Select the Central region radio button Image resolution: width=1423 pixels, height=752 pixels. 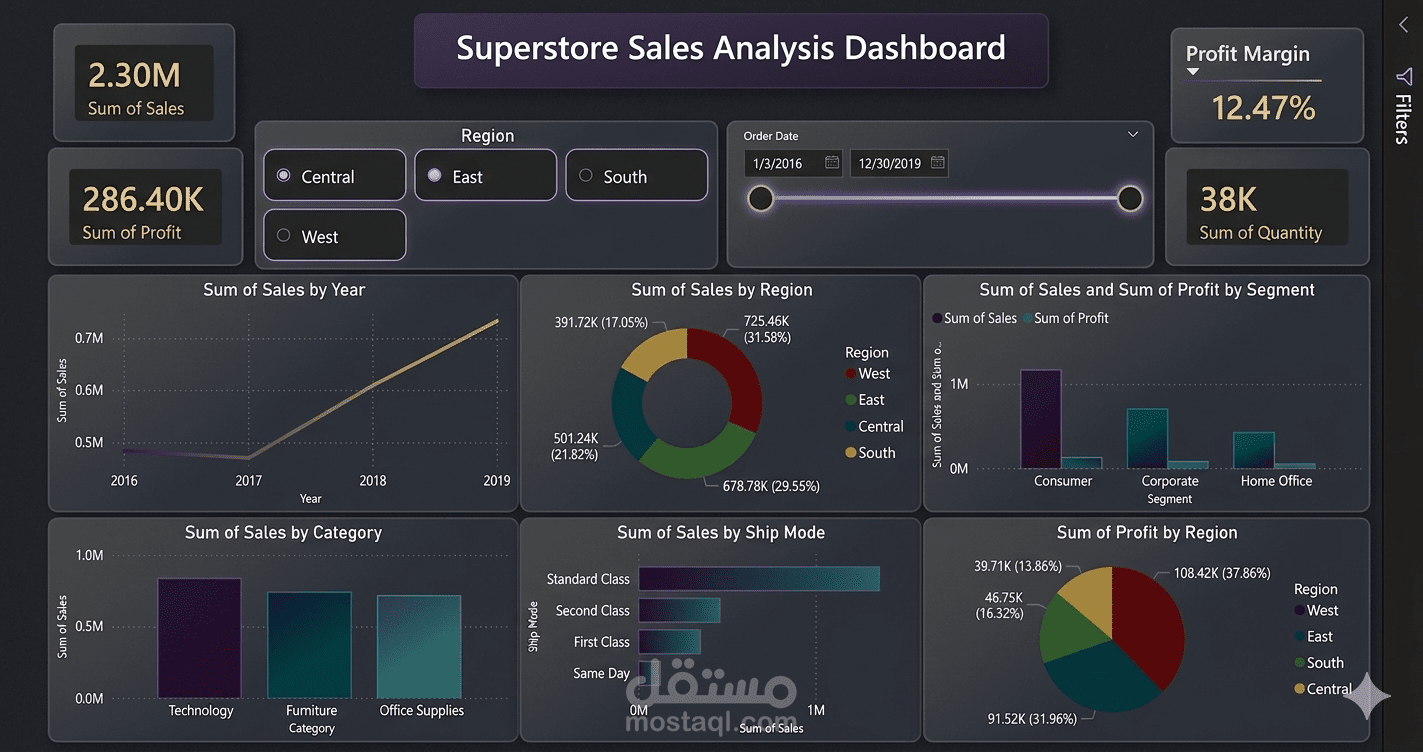(x=283, y=176)
